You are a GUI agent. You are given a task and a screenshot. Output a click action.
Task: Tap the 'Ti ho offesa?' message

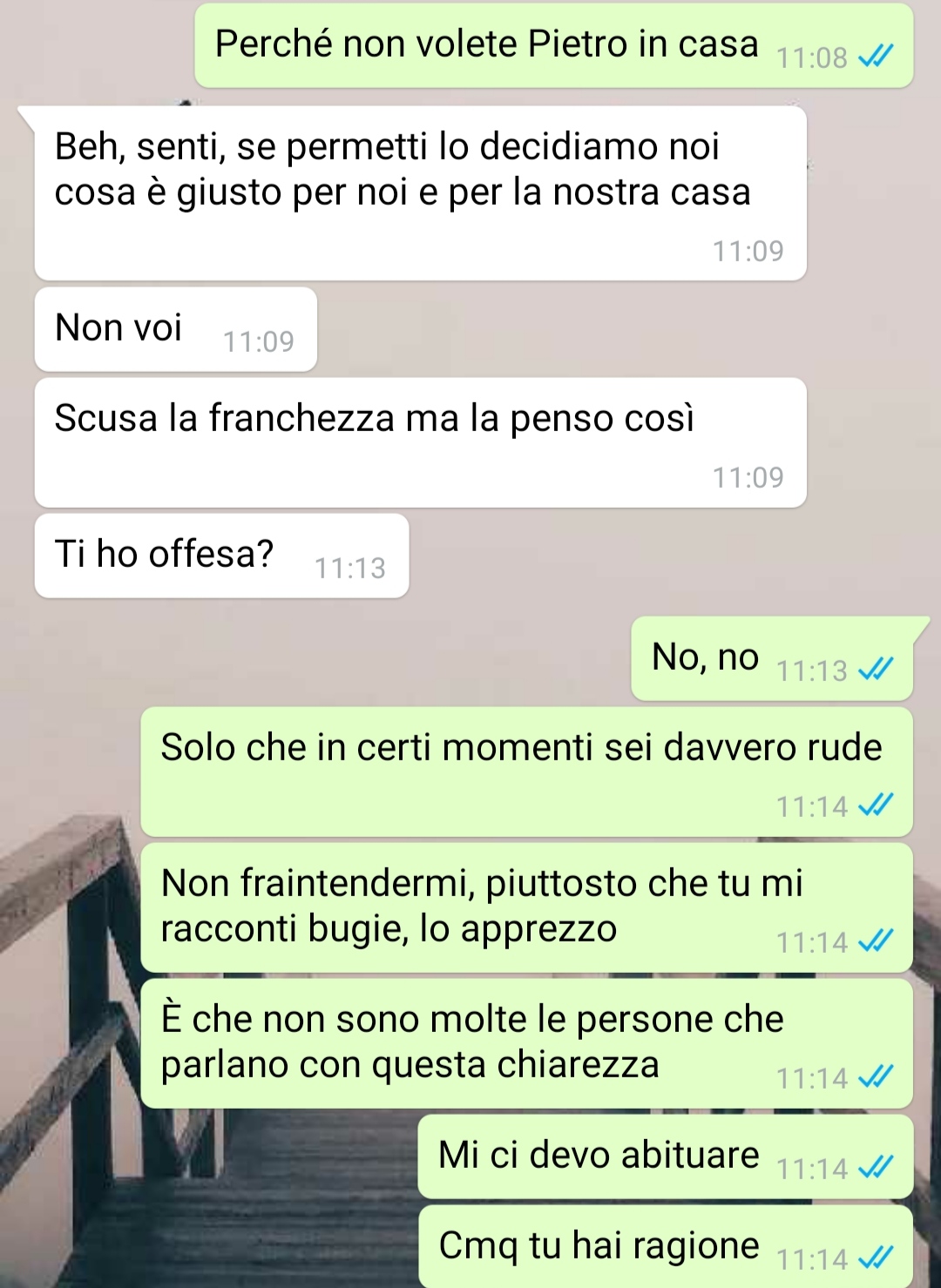coord(221,556)
